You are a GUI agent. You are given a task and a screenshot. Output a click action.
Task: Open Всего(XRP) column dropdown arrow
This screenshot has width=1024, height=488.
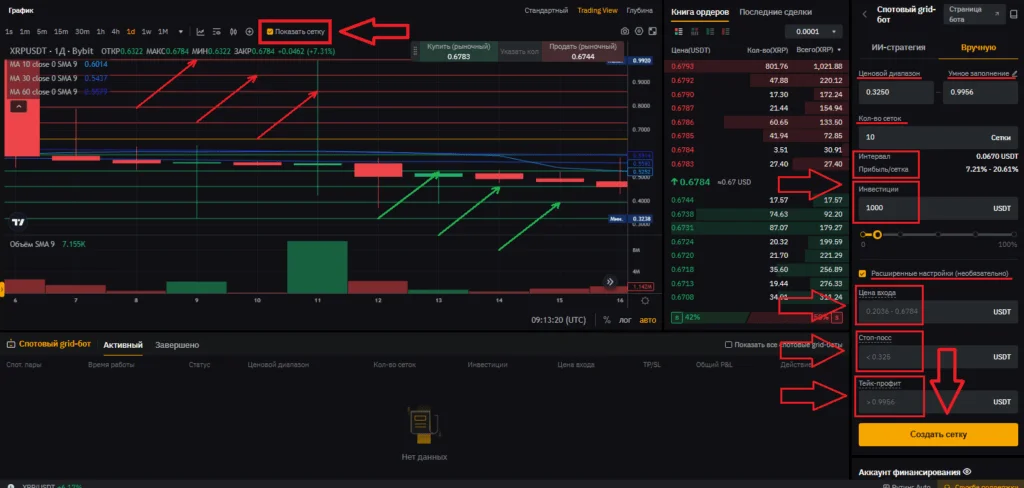(x=839, y=50)
